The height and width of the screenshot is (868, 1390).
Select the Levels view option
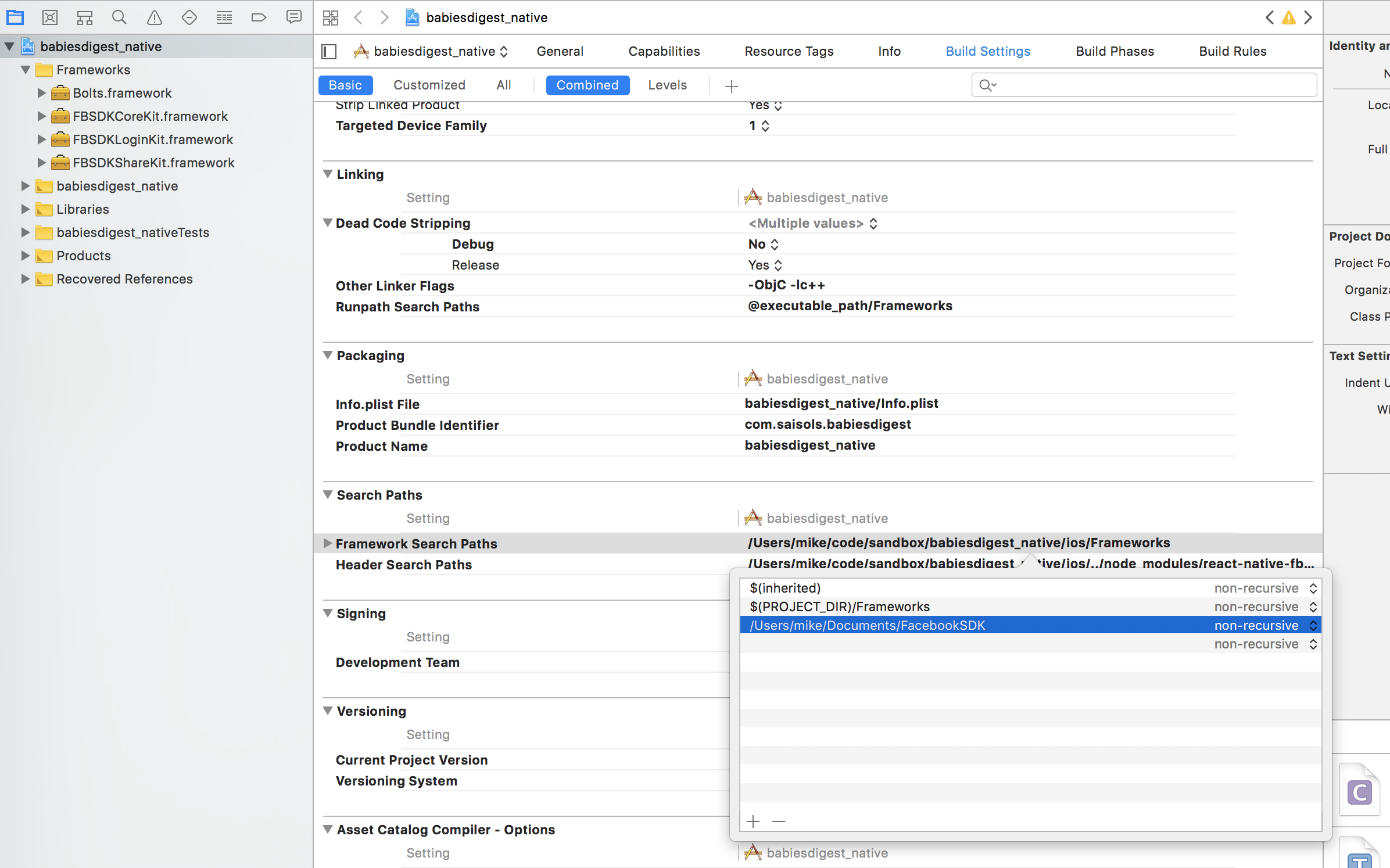point(667,85)
